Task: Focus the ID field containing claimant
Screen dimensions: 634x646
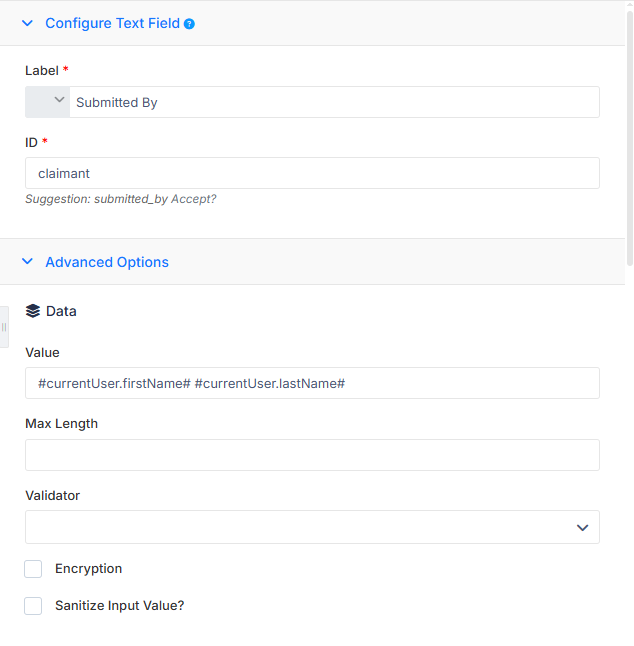Action: [x=312, y=173]
